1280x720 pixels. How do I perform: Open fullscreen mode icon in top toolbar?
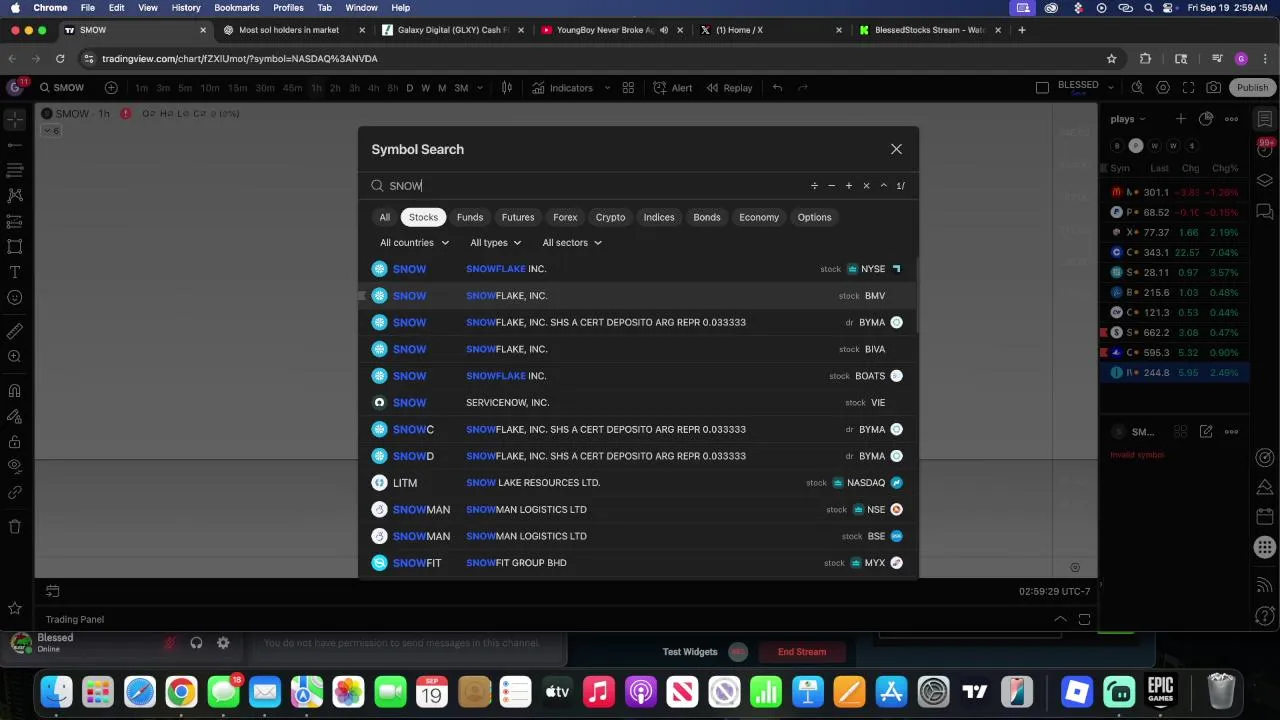pos(1189,88)
